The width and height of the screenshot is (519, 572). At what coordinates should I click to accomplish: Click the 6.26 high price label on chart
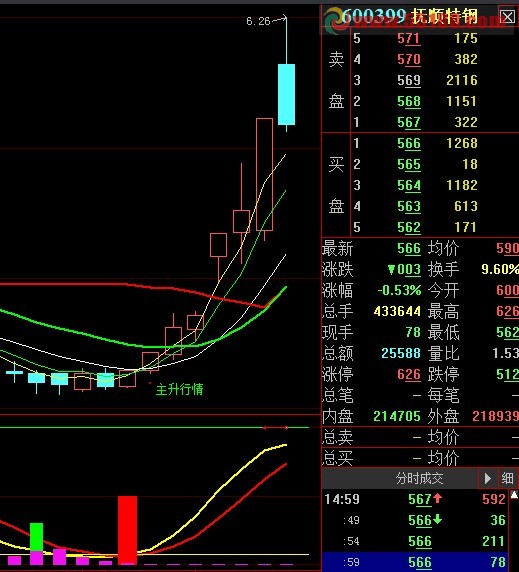click(258, 21)
